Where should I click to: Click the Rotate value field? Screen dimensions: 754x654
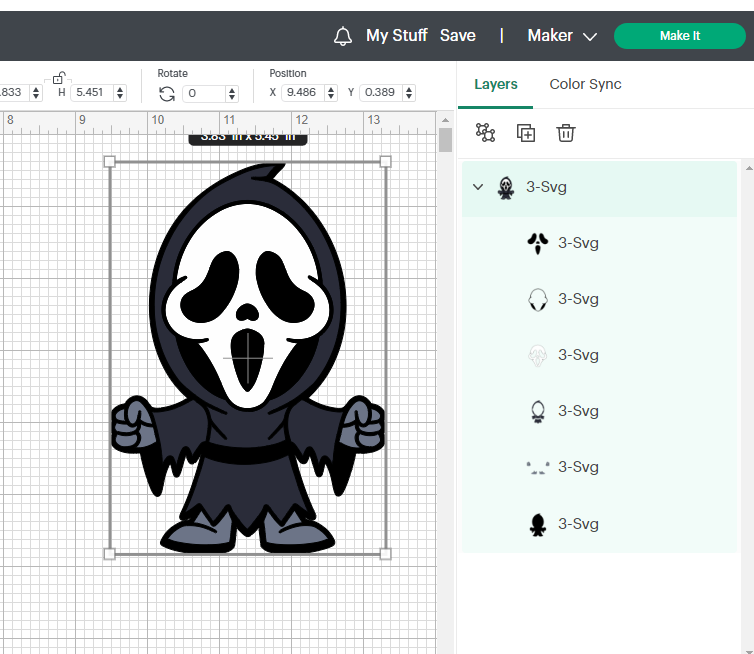click(x=204, y=93)
